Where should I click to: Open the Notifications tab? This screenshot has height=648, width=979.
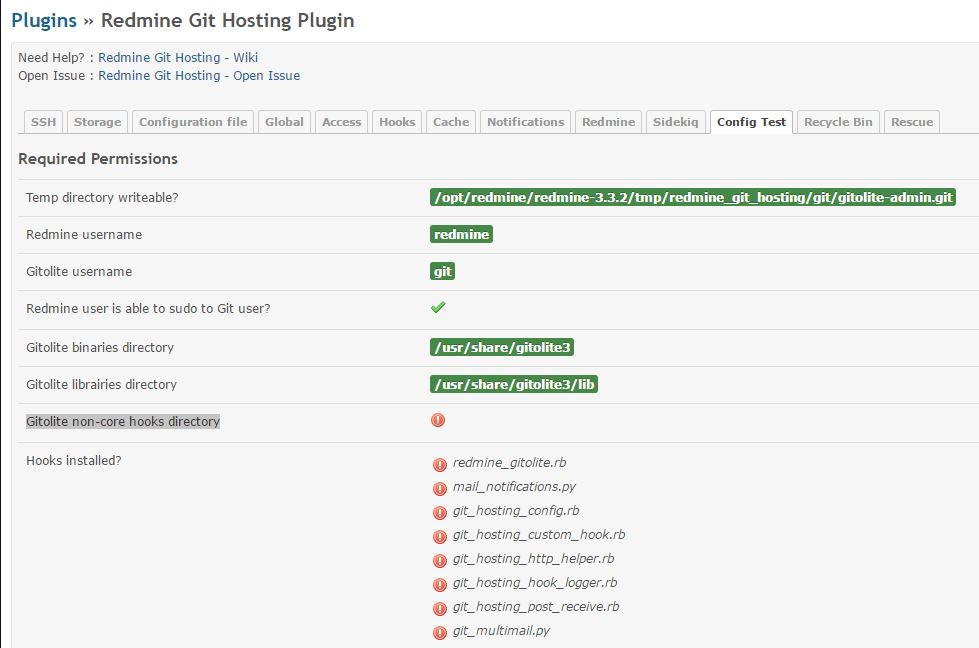coord(526,122)
